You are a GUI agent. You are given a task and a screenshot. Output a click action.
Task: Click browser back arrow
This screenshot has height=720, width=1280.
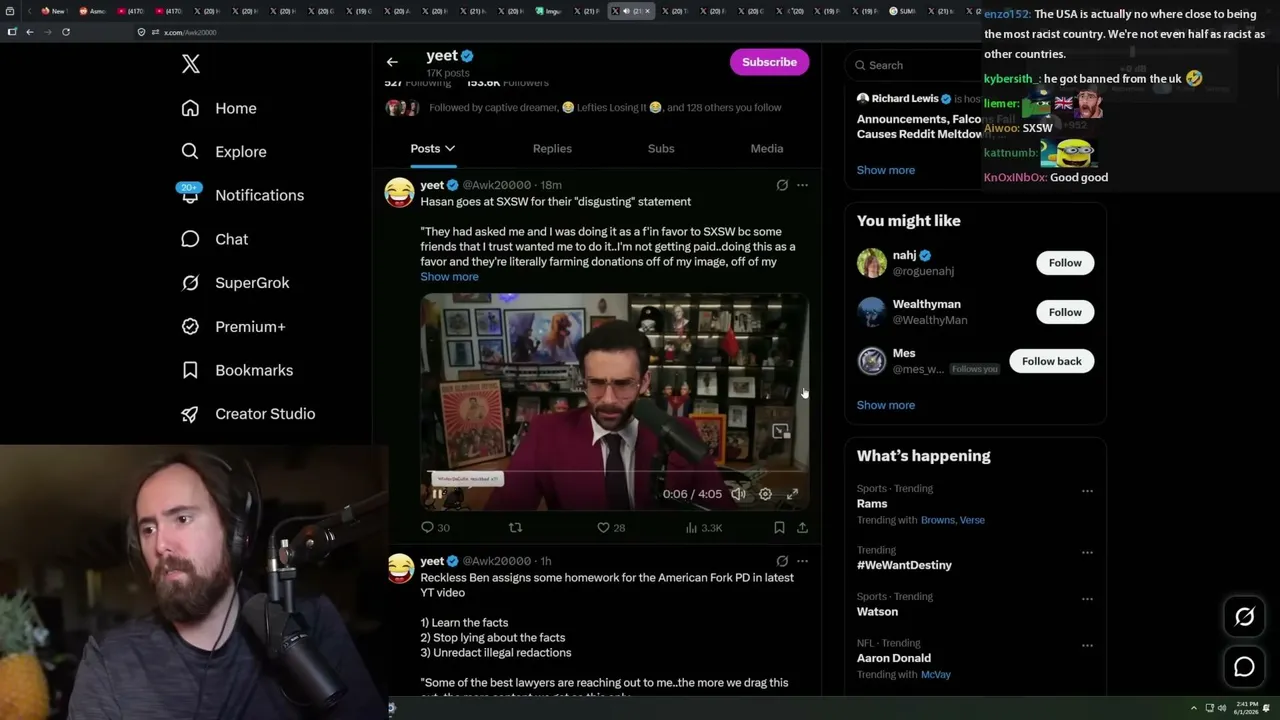29,32
